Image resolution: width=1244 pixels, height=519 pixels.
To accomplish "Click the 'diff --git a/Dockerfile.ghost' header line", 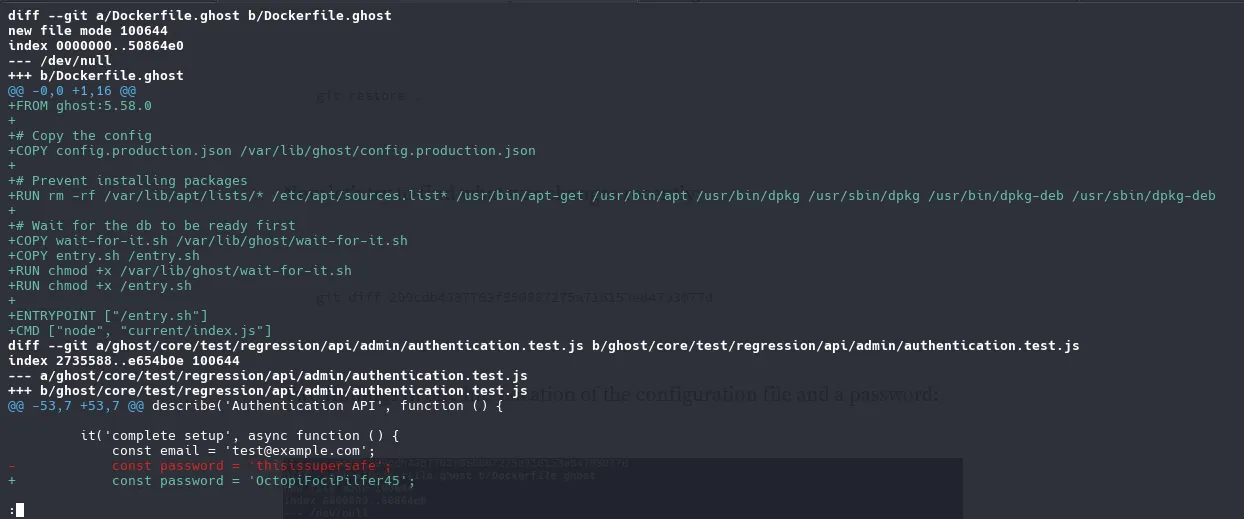I will pyautogui.click(x=199, y=16).
